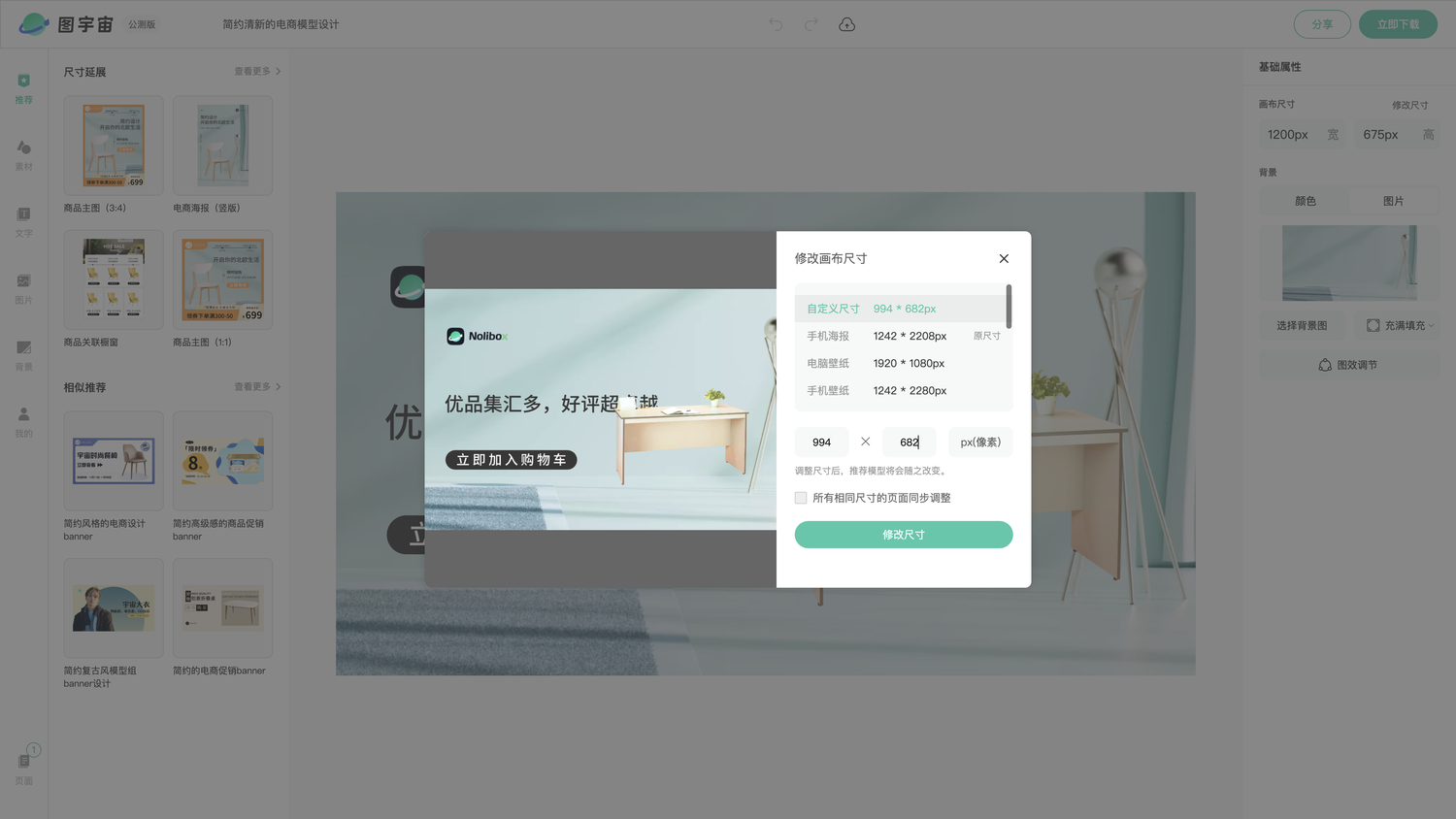Click the document title 简约清新的电商模型设计
The height and width of the screenshot is (819, 1456).
click(x=281, y=24)
